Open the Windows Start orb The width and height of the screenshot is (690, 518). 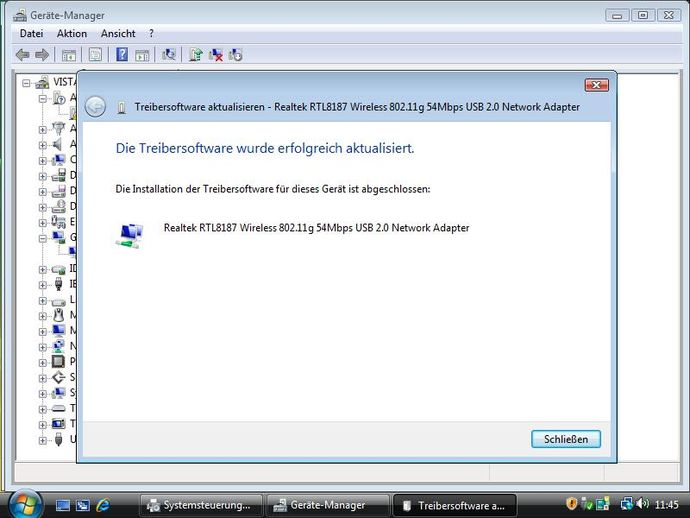point(25,504)
